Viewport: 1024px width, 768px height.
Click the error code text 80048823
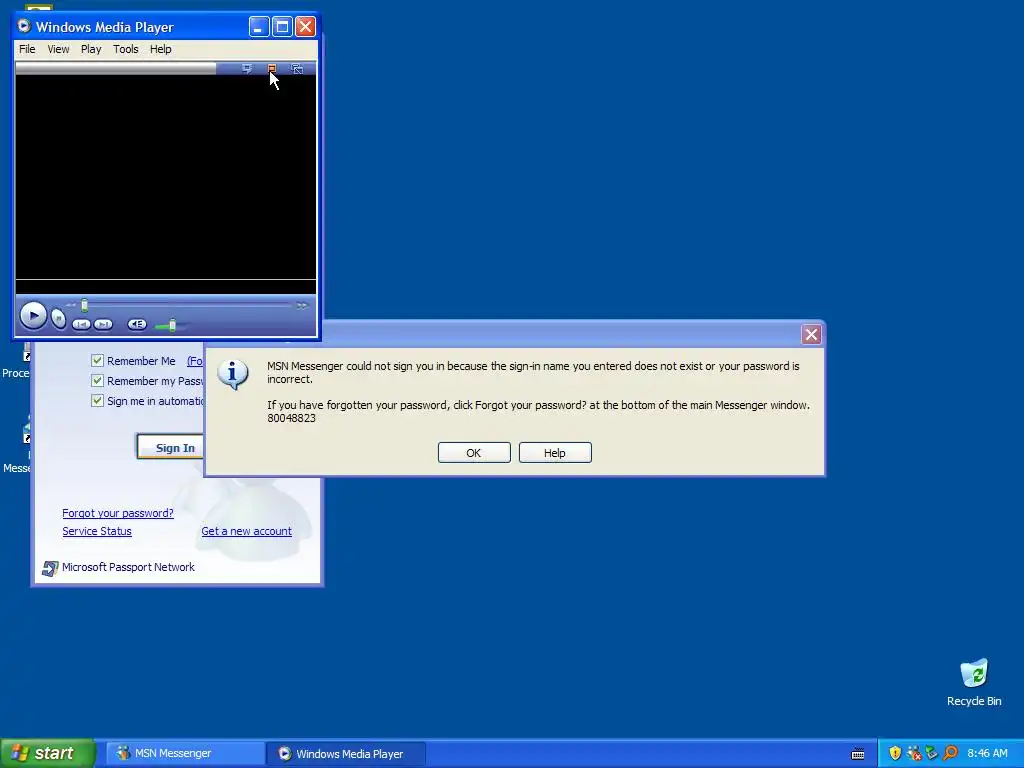point(291,418)
